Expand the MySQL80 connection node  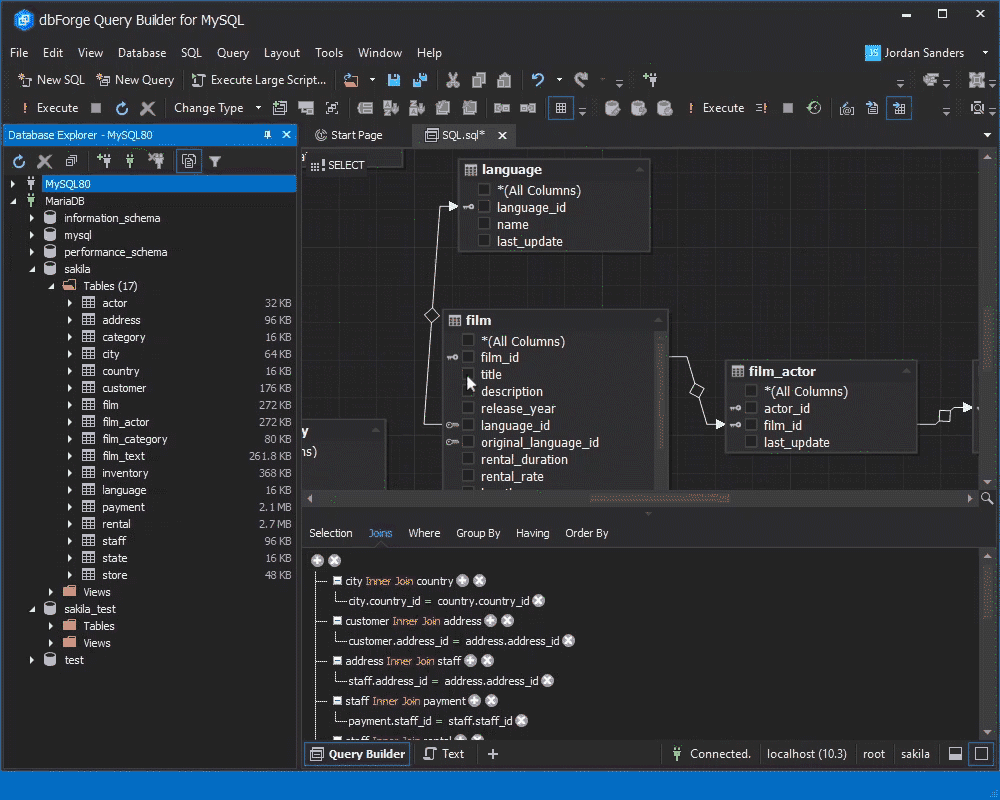[13, 184]
